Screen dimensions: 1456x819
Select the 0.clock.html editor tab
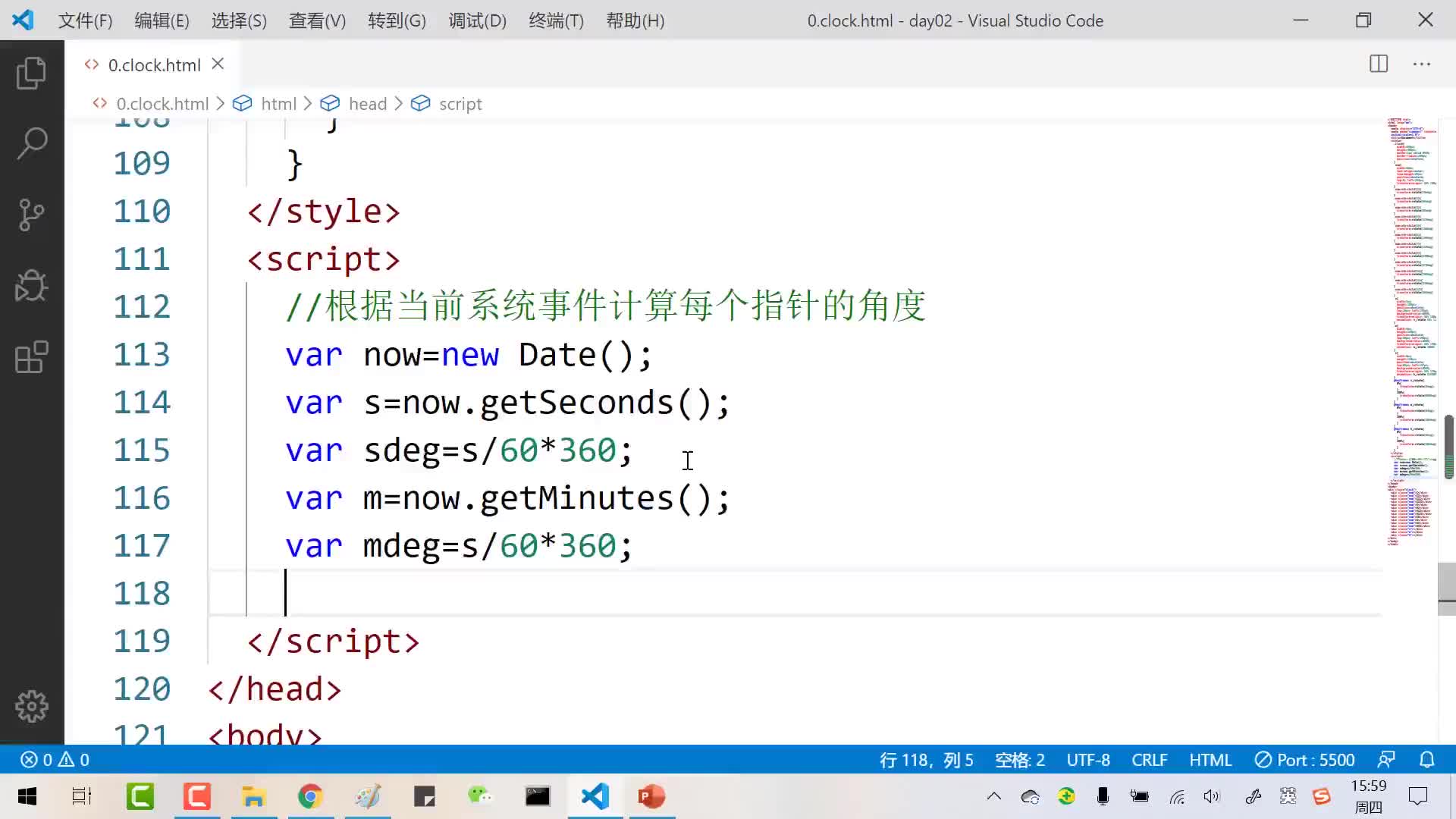pyautogui.click(x=154, y=64)
